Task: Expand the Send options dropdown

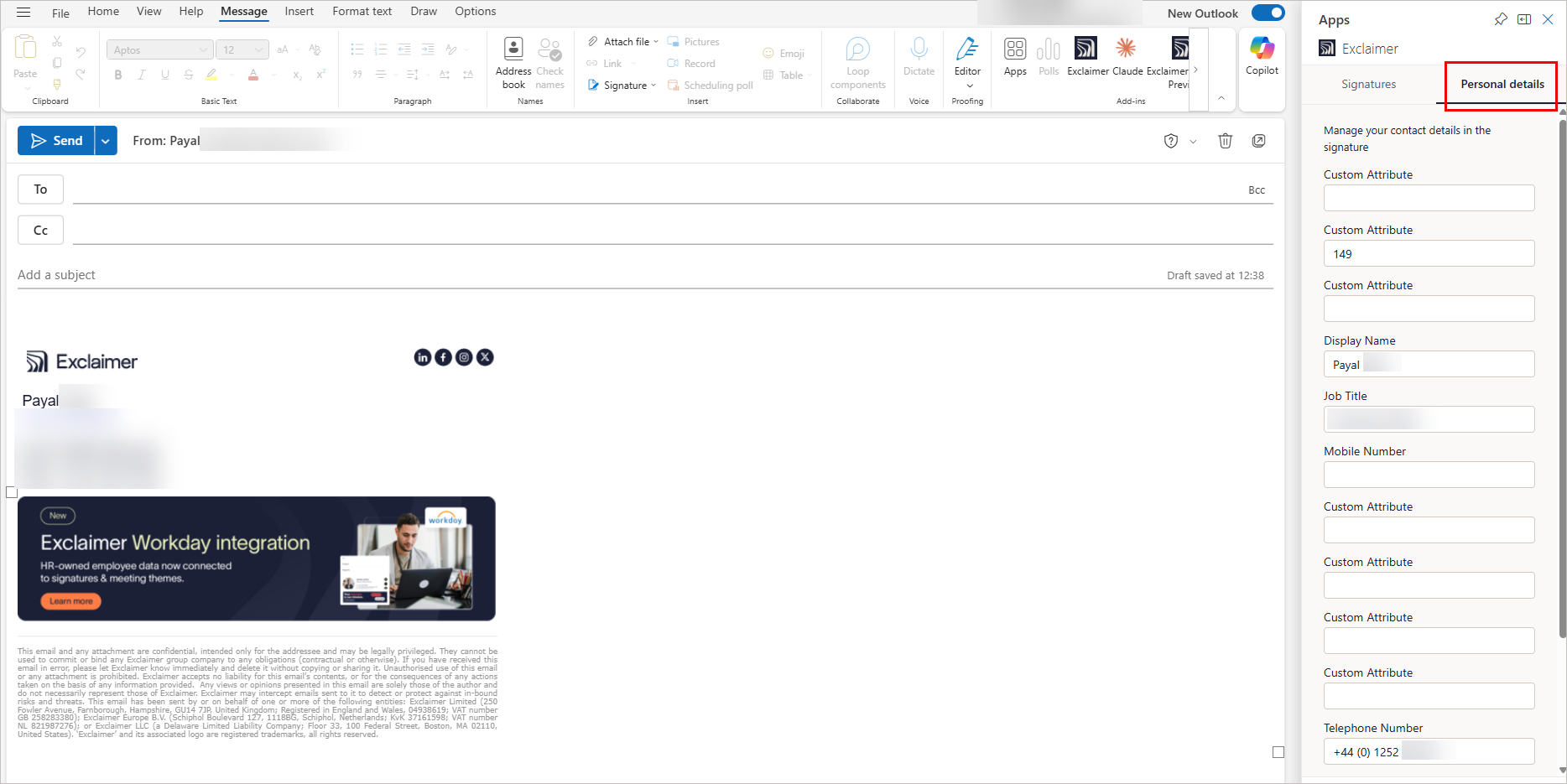Action: 106,141
